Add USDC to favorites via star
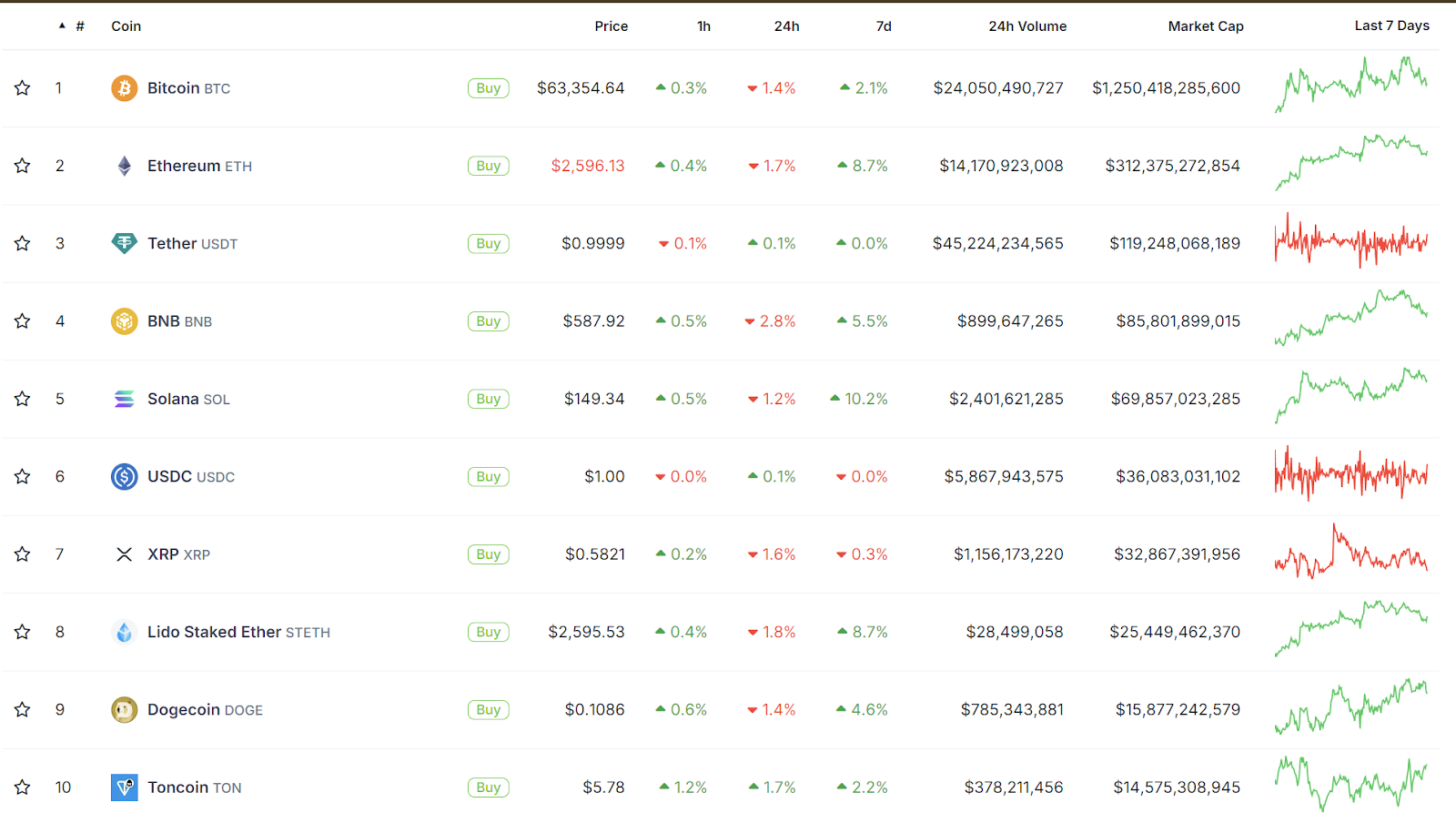The height and width of the screenshot is (823, 1456). coord(23,476)
